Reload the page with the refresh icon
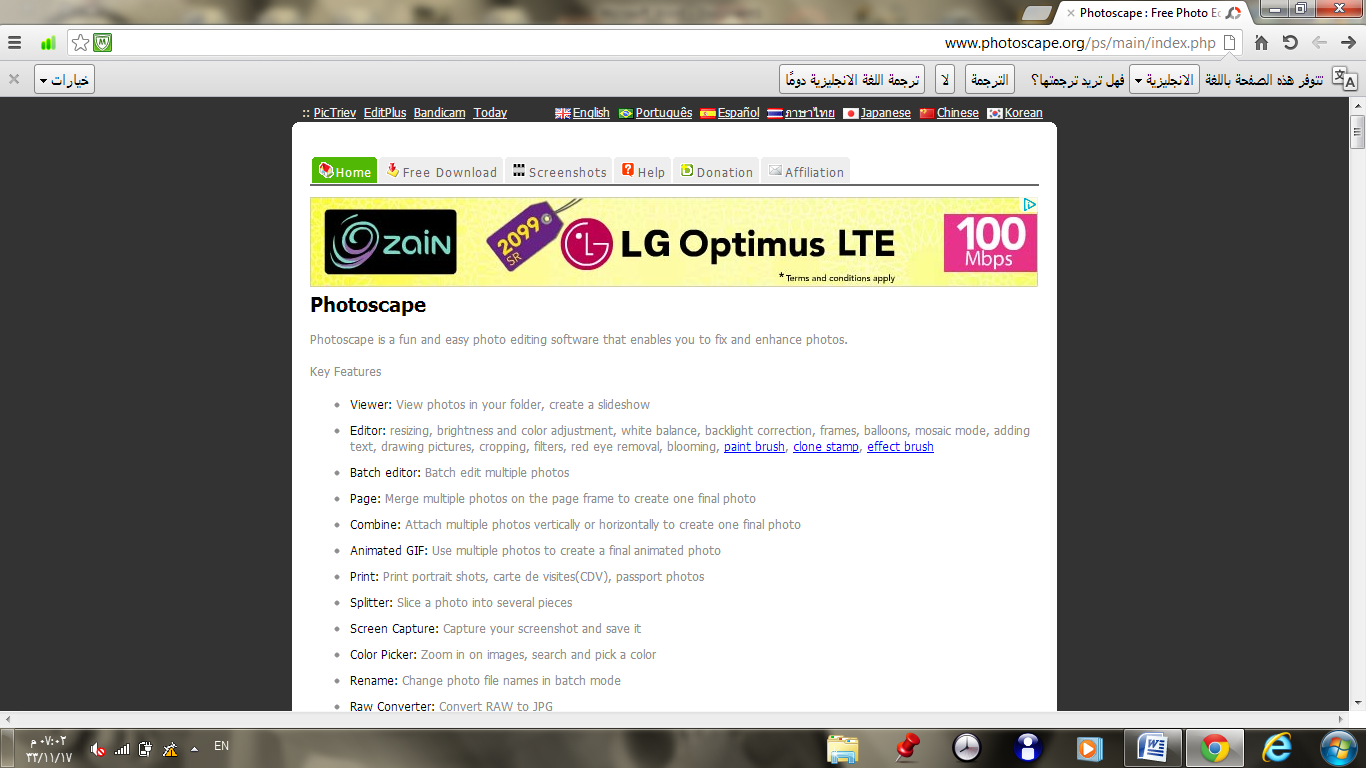1366x768 pixels. 1290,43
